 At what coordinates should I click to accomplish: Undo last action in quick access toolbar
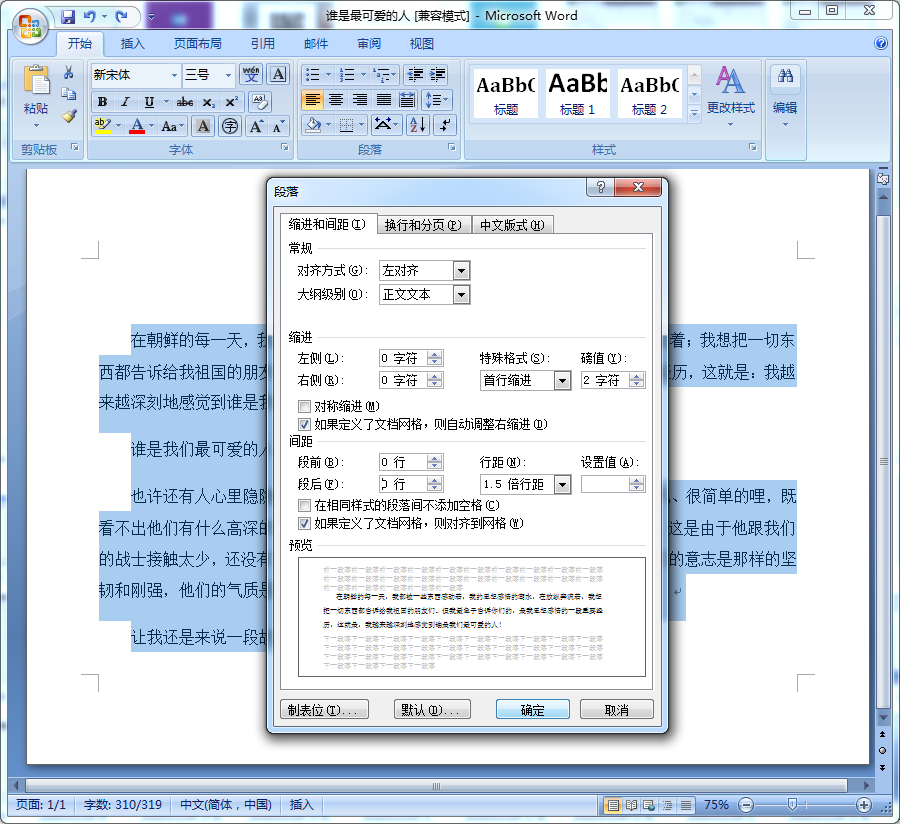[x=89, y=17]
